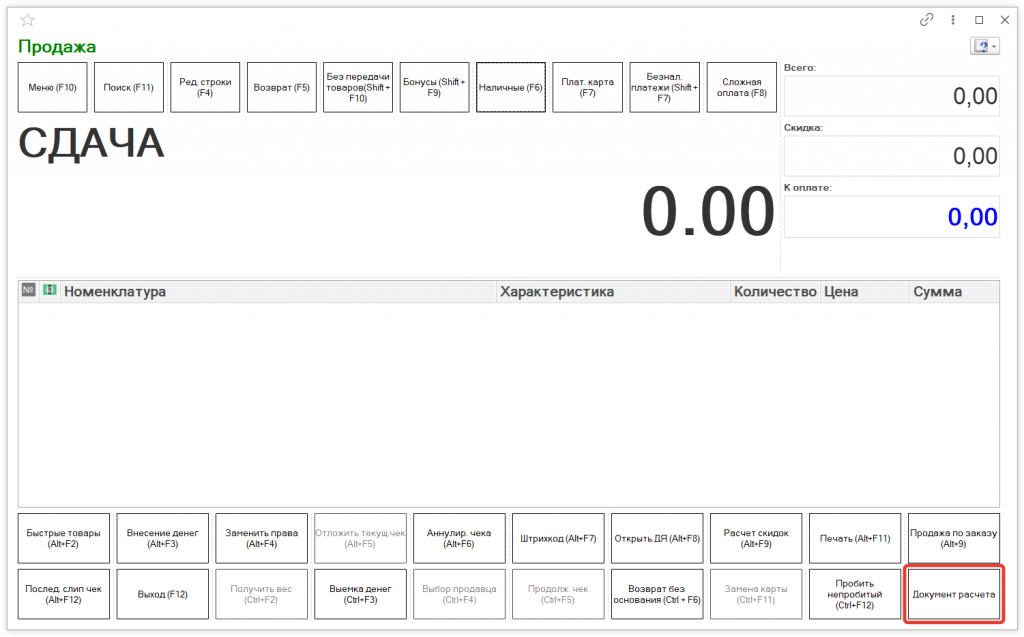
Task: Click the № column header
Action: 29,291
